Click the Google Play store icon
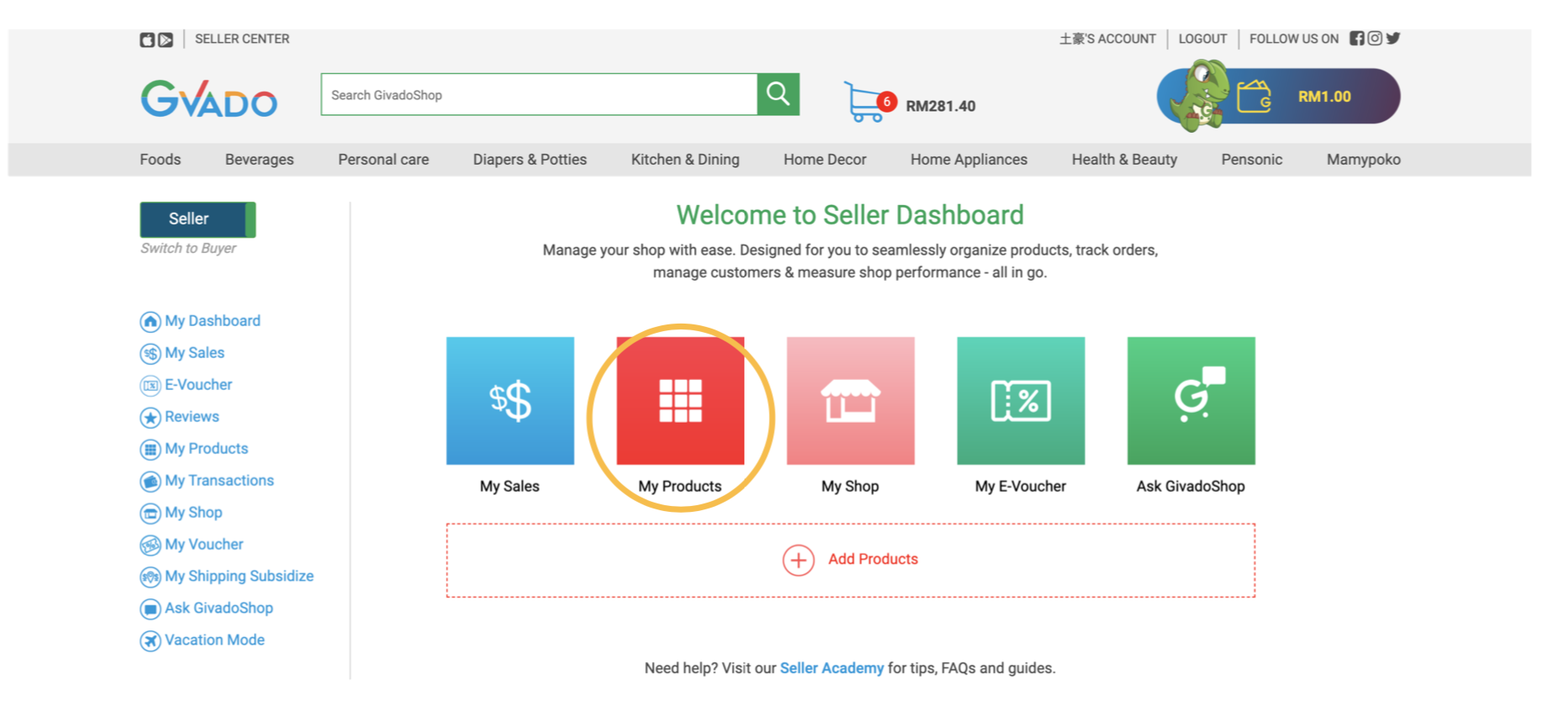The height and width of the screenshot is (701, 1568). (x=166, y=40)
